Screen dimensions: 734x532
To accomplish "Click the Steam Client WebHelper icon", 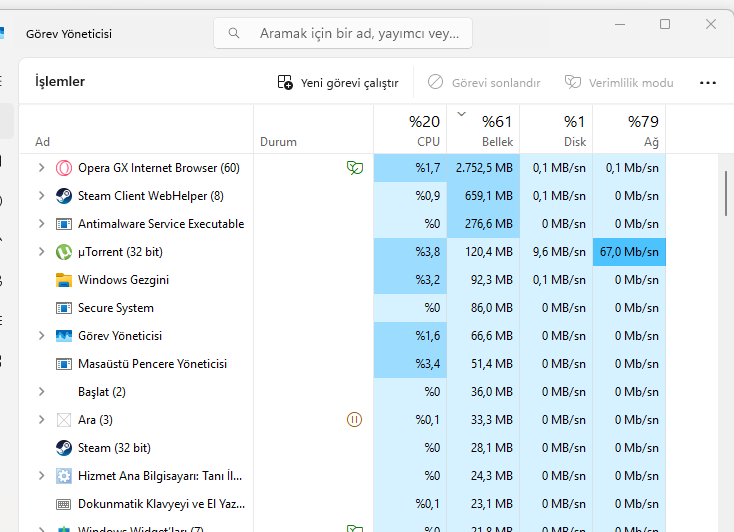I will point(64,196).
